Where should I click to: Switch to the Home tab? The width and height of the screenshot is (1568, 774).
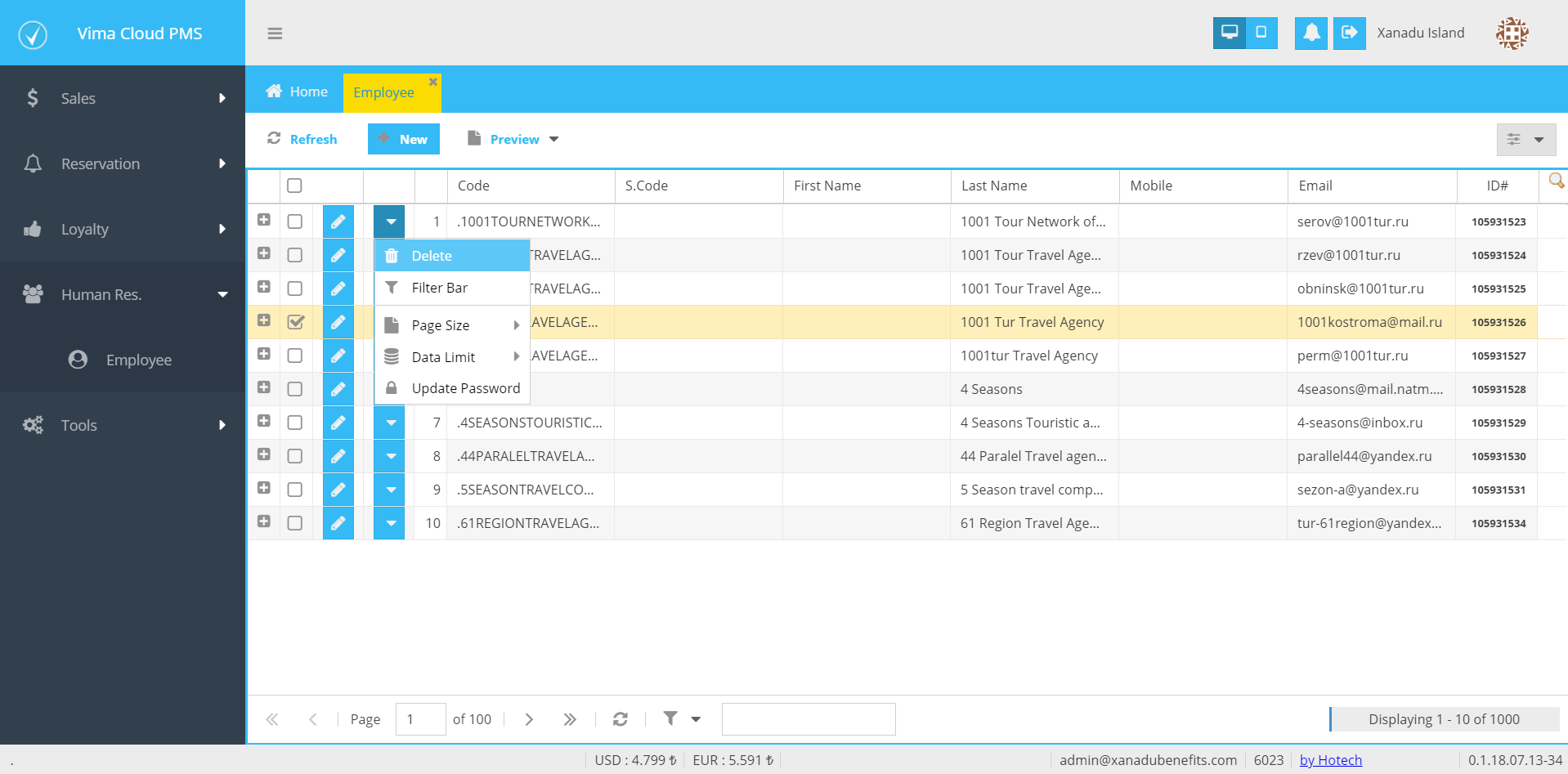pyautogui.click(x=297, y=92)
